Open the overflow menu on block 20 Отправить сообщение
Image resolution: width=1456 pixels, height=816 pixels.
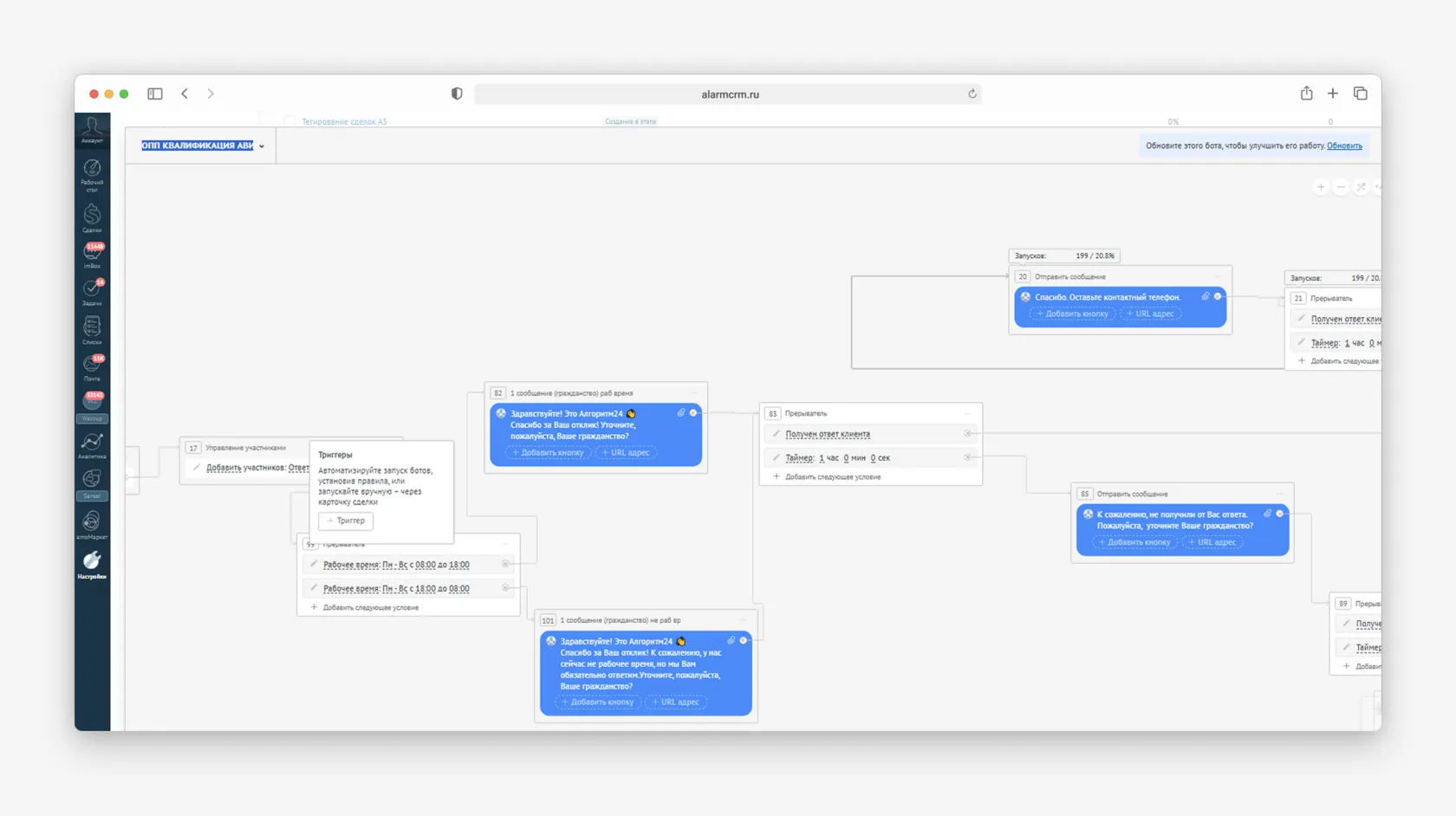pos(1217,275)
